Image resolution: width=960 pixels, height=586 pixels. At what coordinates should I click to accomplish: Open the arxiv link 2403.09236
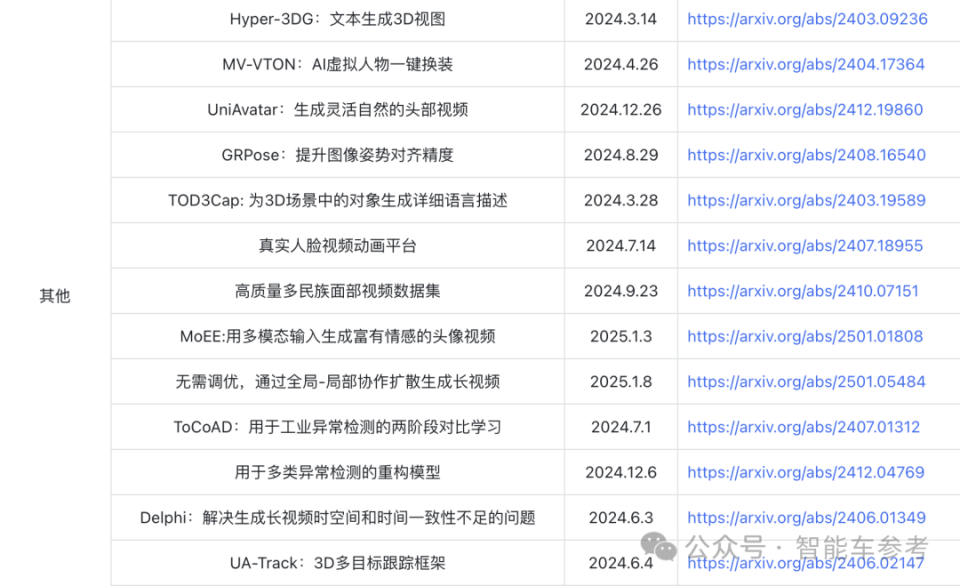807,19
